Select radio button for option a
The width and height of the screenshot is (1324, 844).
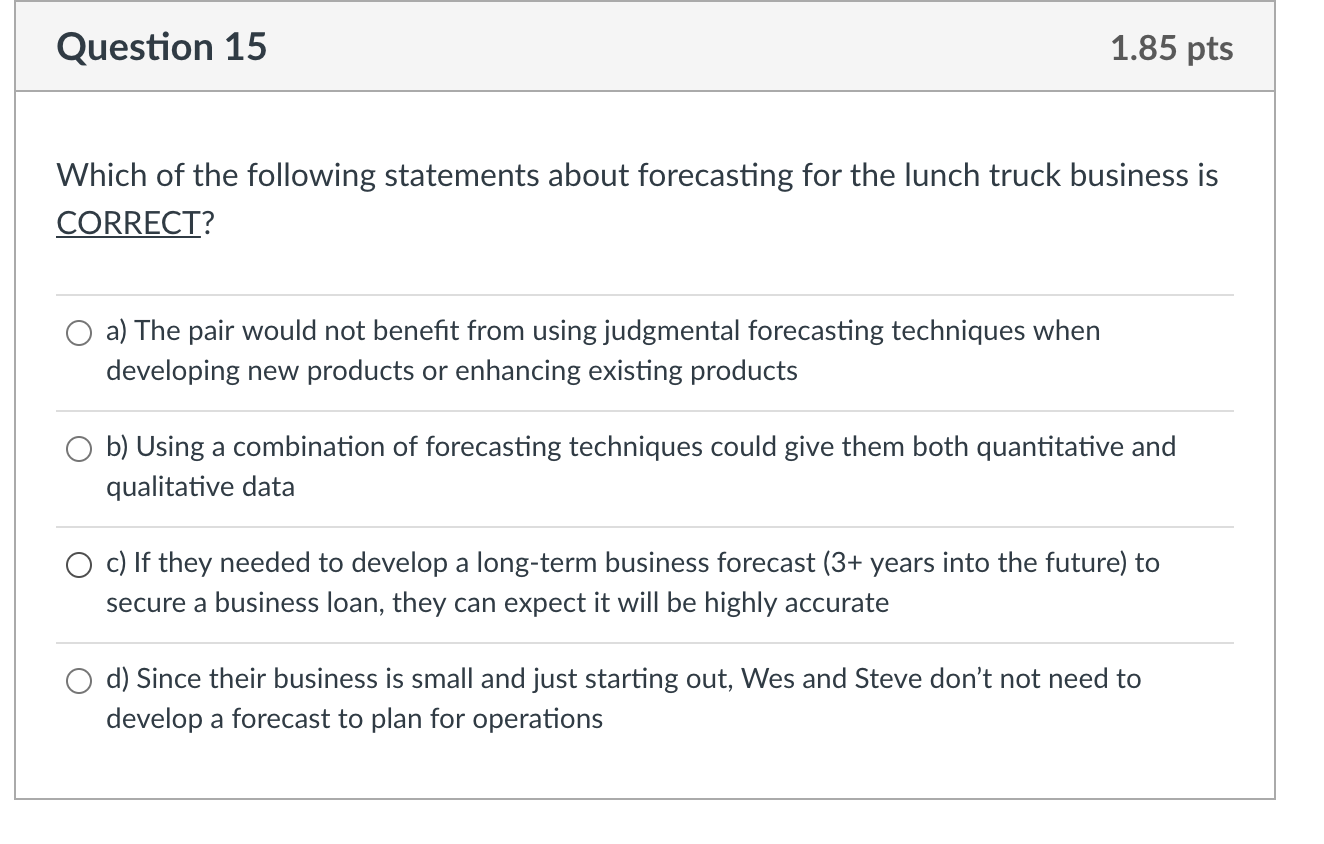pyautogui.click(x=78, y=332)
